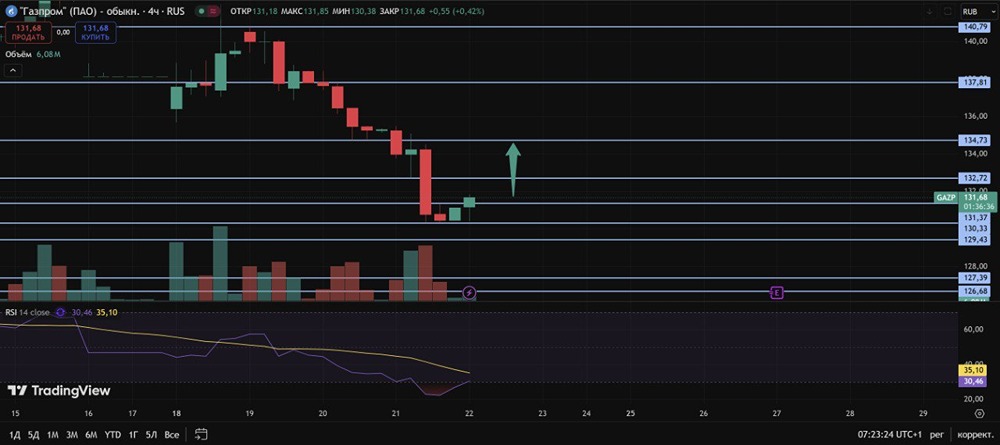Select the YTD time range
Image resolution: width=1000 pixels, height=445 pixels.
(x=114, y=435)
